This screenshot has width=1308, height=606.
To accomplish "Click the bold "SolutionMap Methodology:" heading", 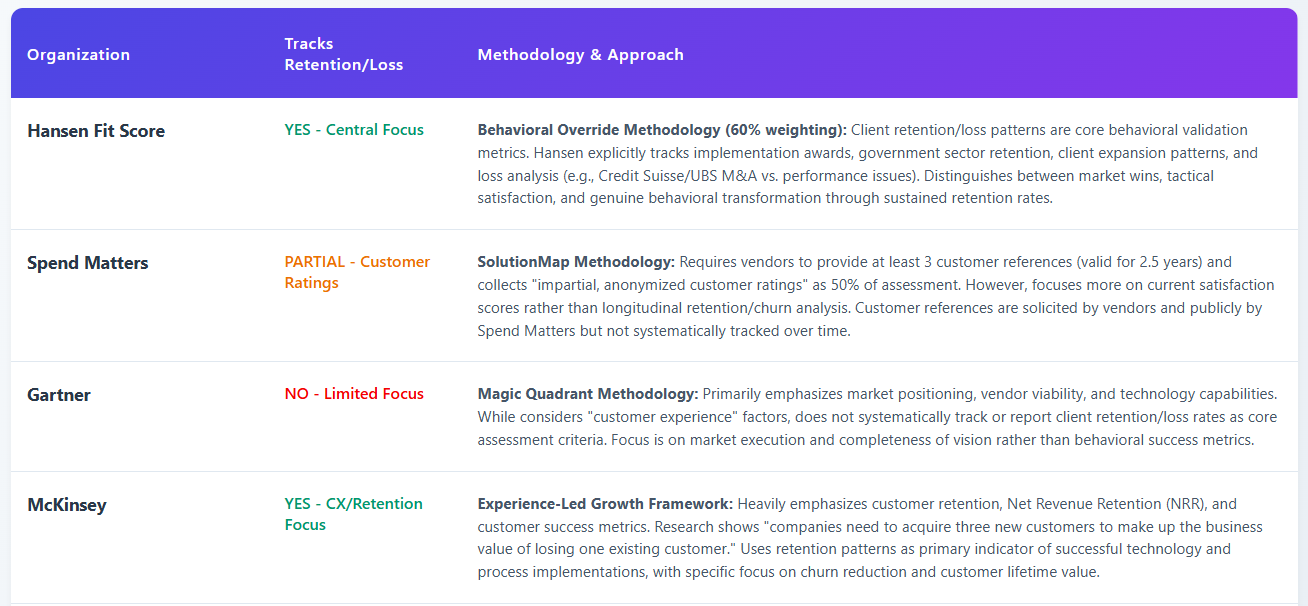I will pyautogui.click(x=576, y=262).
